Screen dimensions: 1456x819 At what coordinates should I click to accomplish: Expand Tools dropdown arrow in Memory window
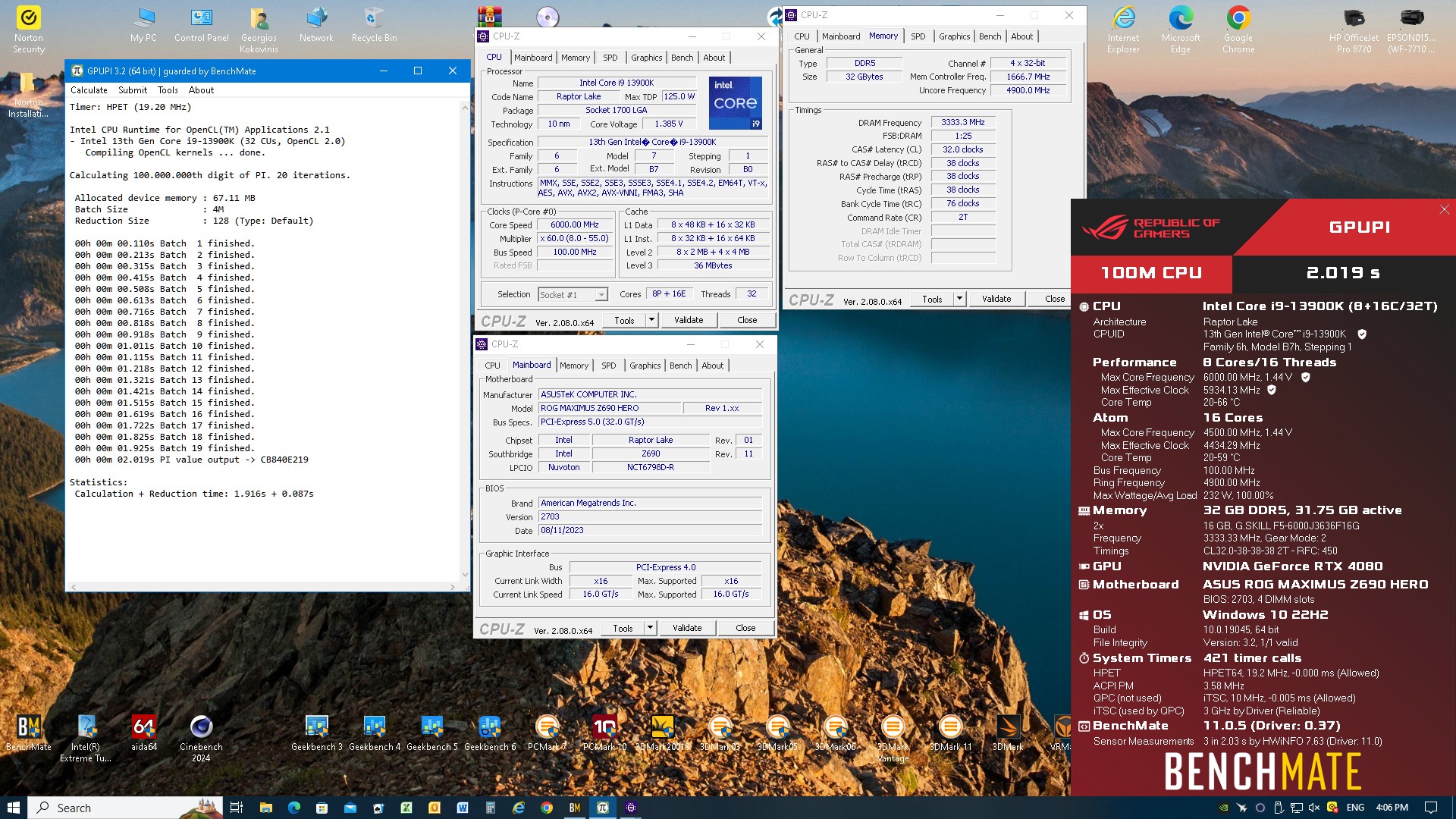click(959, 299)
